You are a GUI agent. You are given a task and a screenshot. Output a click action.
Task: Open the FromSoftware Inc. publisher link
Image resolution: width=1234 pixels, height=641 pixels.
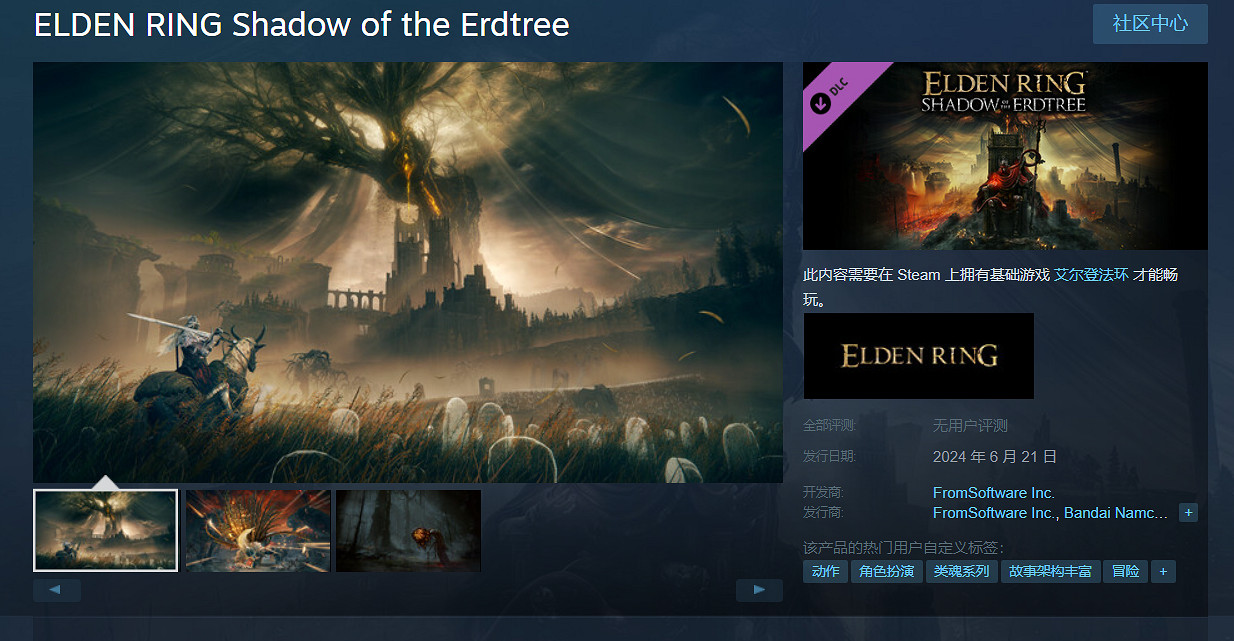click(x=994, y=513)
